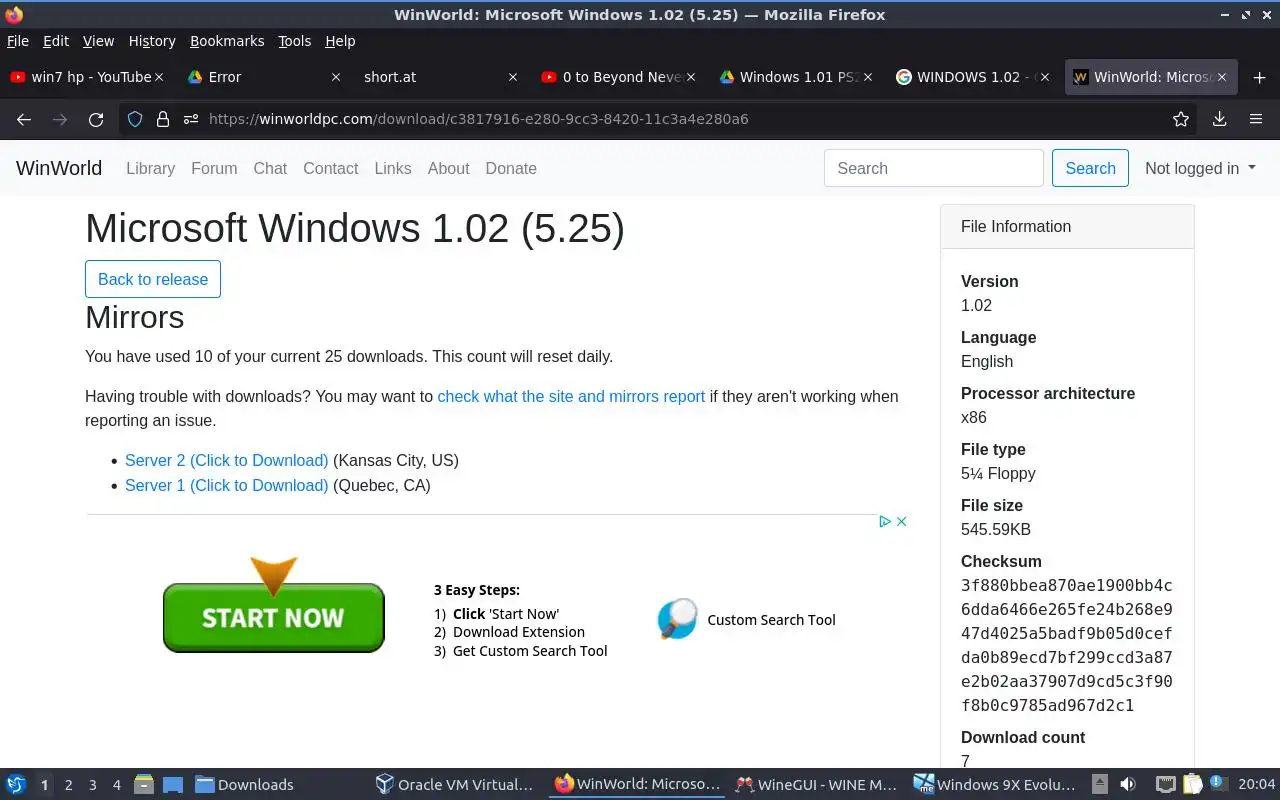Image resolution: width=1280 pixels, height=800 pixels.
Task: Open 'check what the site and mirrors report' link
Action: (x=571, y=396)
